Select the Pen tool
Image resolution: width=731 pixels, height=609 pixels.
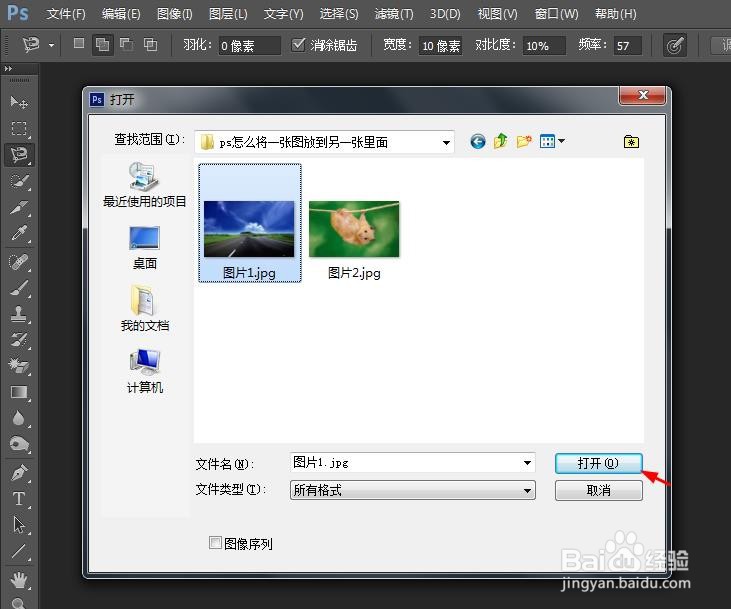[x=19, y=473]
